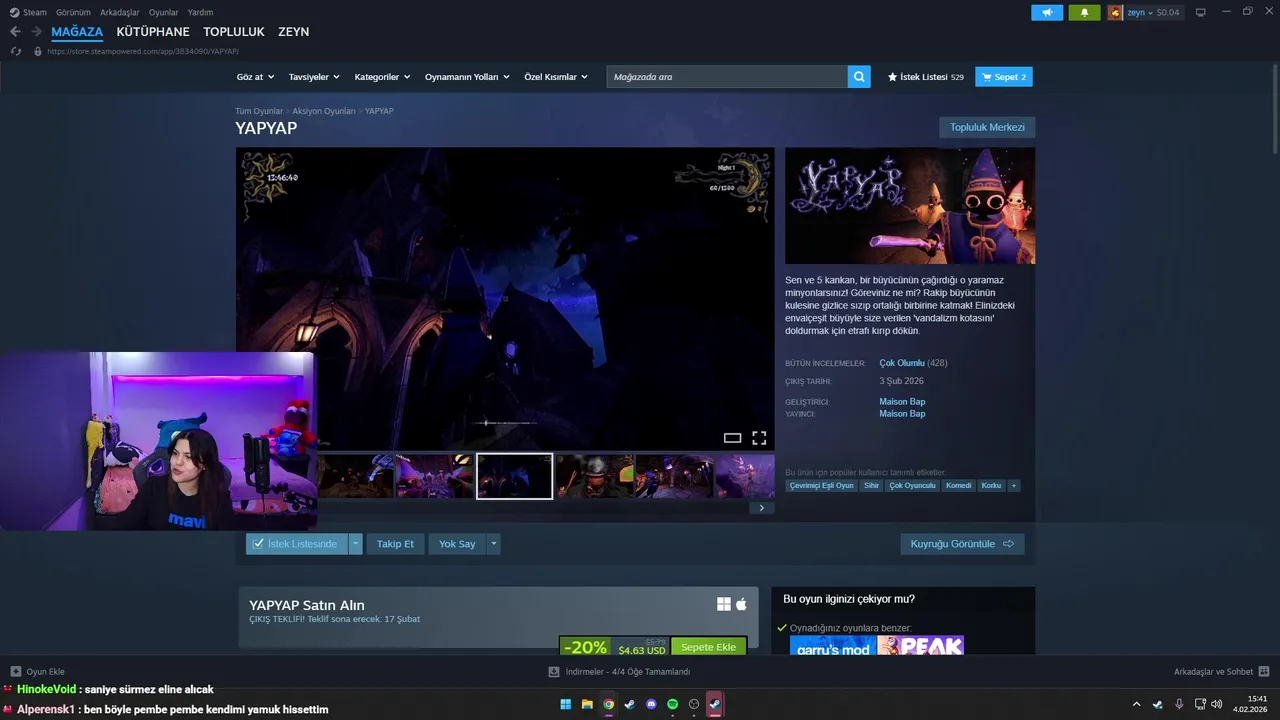
Task: Open Aksiyon Oyunları breadcrumb link
Action: click(x=324, y=111)
